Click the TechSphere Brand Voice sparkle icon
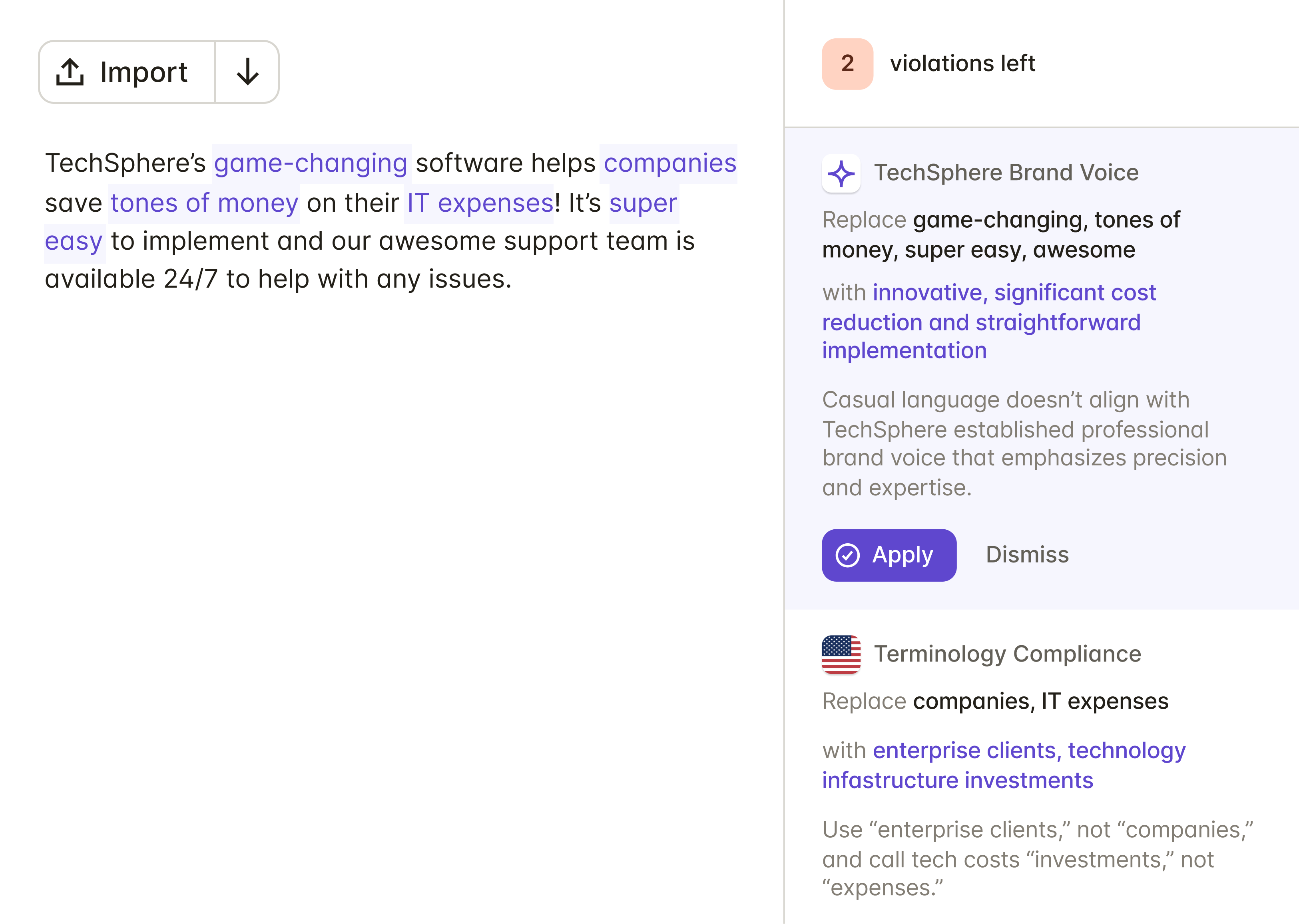Viewport: 1299px width, 924px height. [x=841, y=173]
